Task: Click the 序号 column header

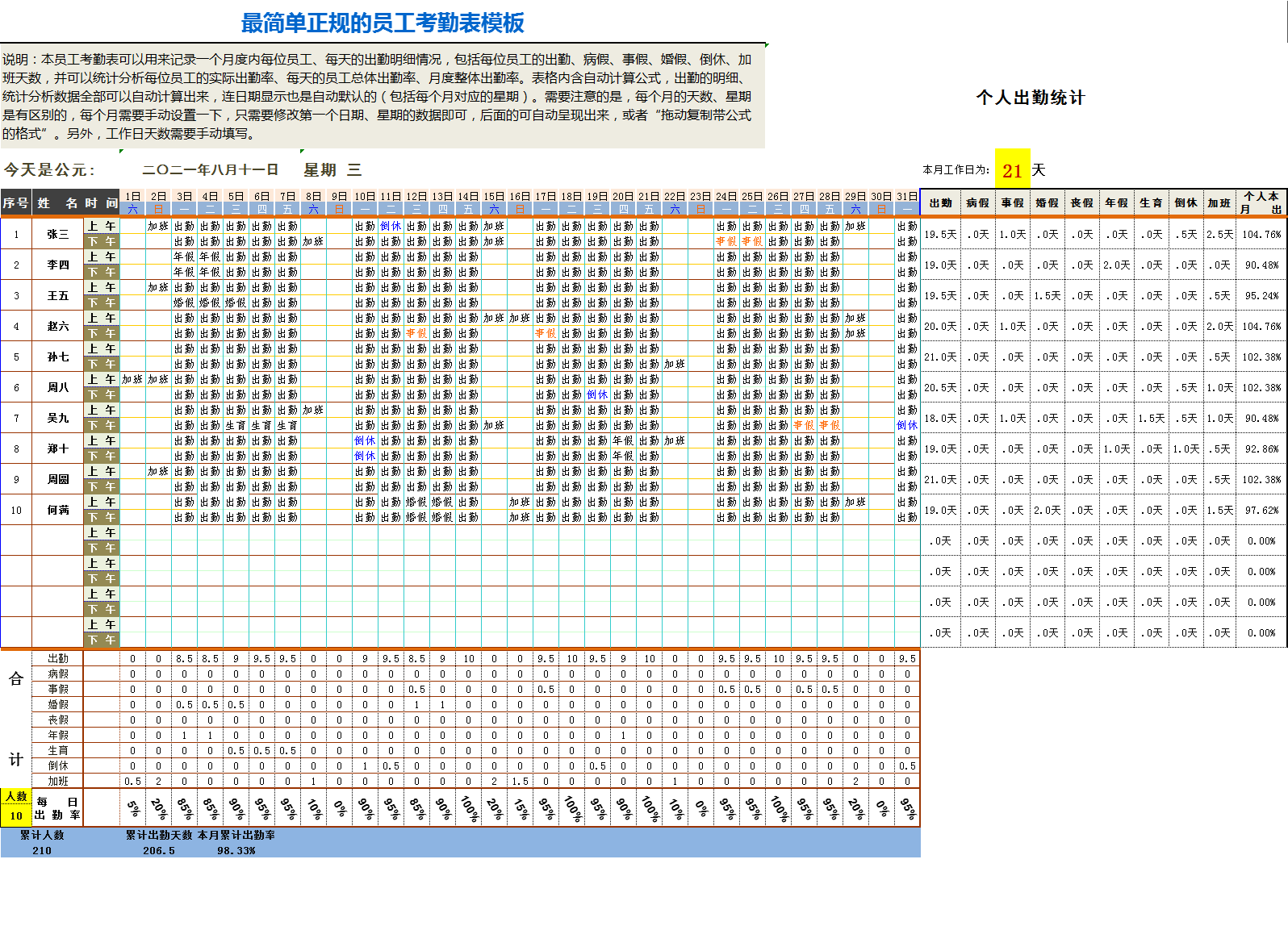Action: [x=16, y=203]
